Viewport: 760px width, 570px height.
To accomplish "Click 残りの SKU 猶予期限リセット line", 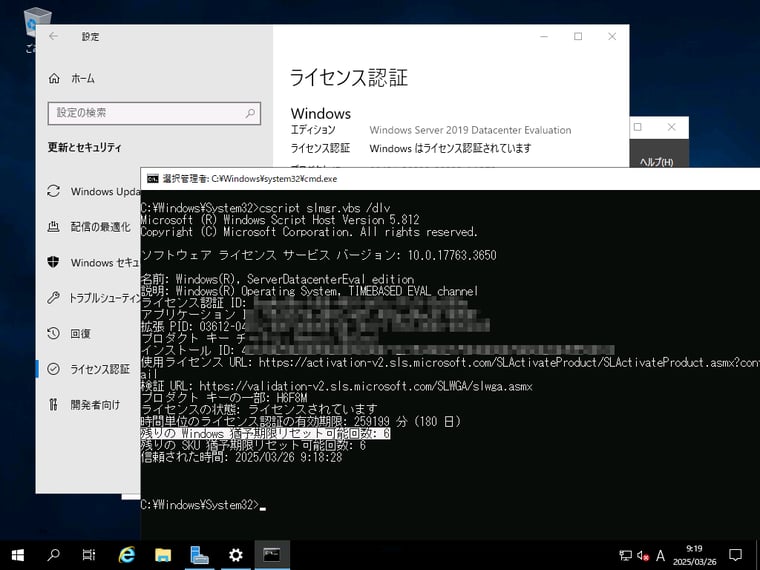I will click(x=253, y=445).
